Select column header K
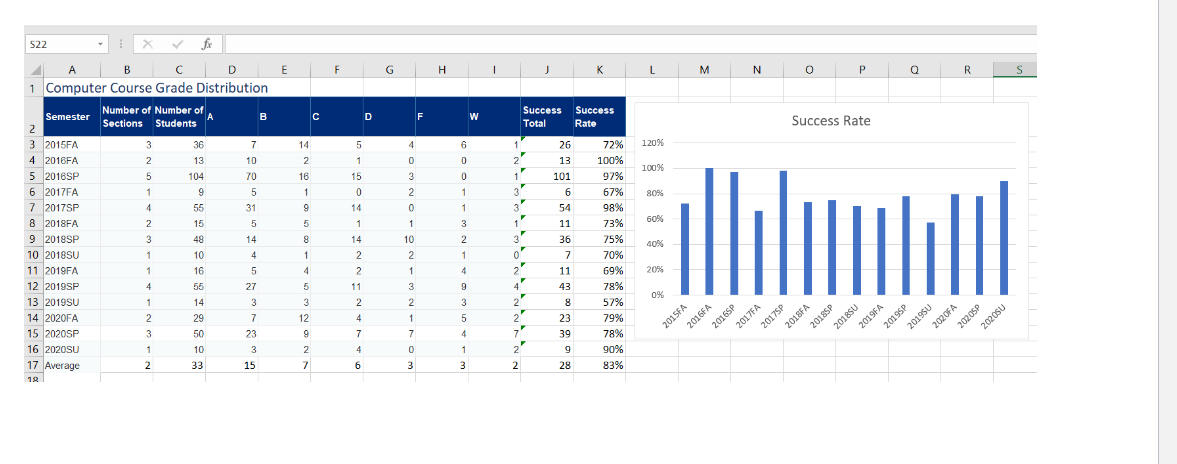Screen dimensions: 1177x464 [x=599, y=70]
